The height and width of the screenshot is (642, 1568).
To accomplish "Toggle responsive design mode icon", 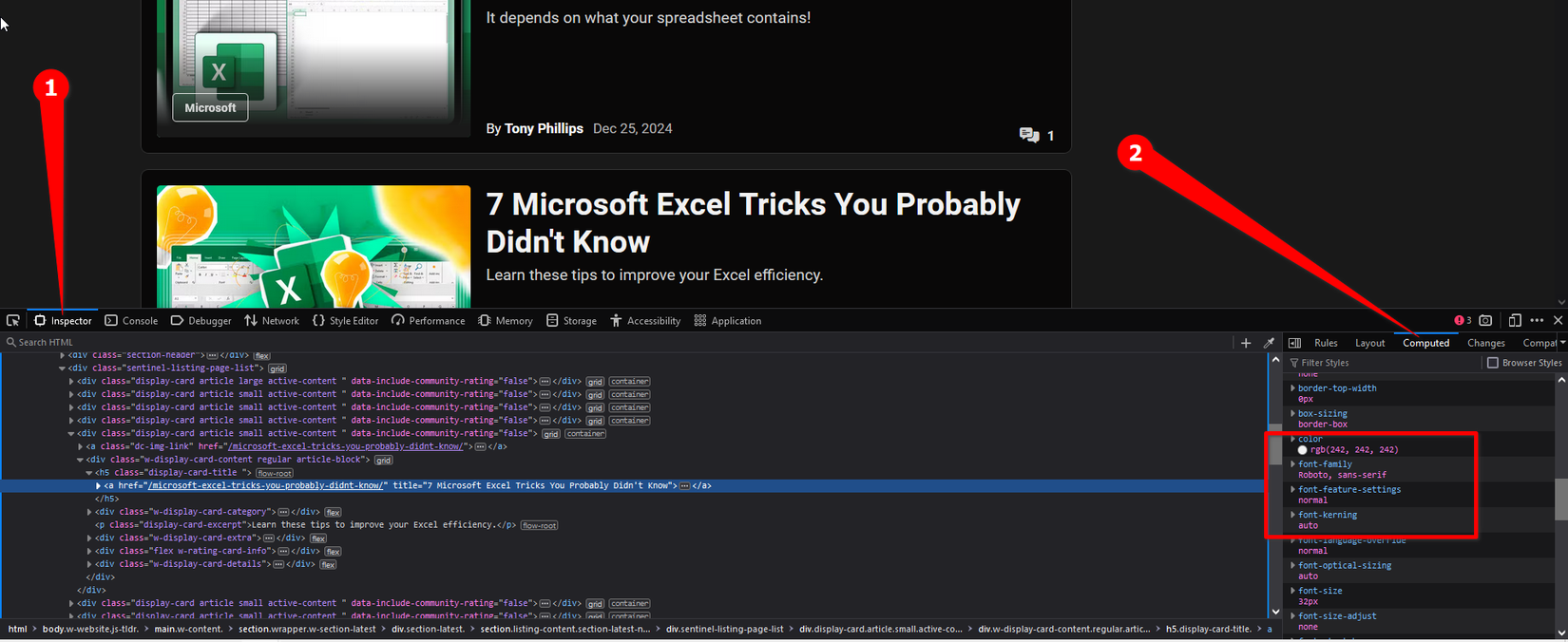I will click(1515, 321).
